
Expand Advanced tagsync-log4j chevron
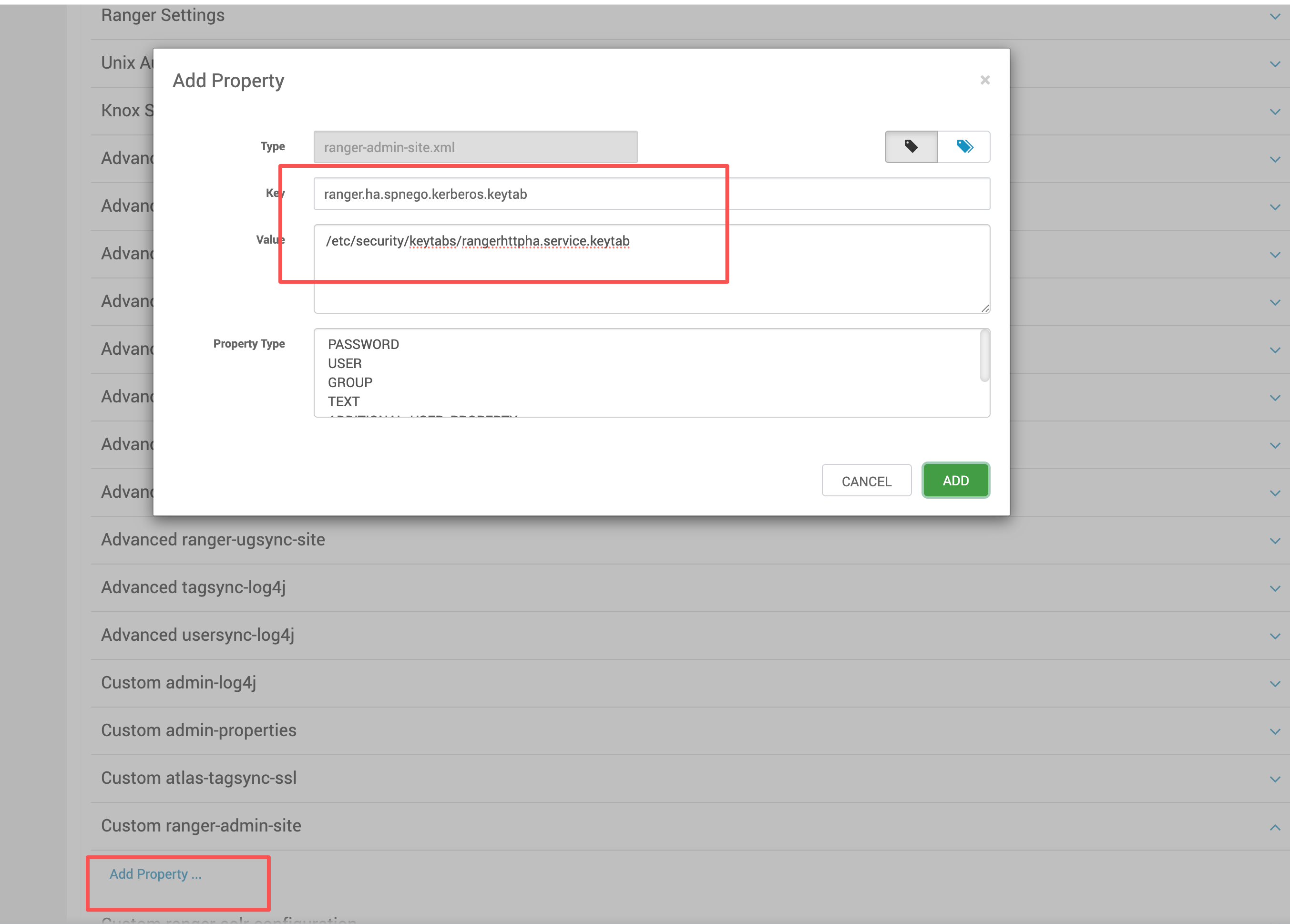tap(1275, 588)
